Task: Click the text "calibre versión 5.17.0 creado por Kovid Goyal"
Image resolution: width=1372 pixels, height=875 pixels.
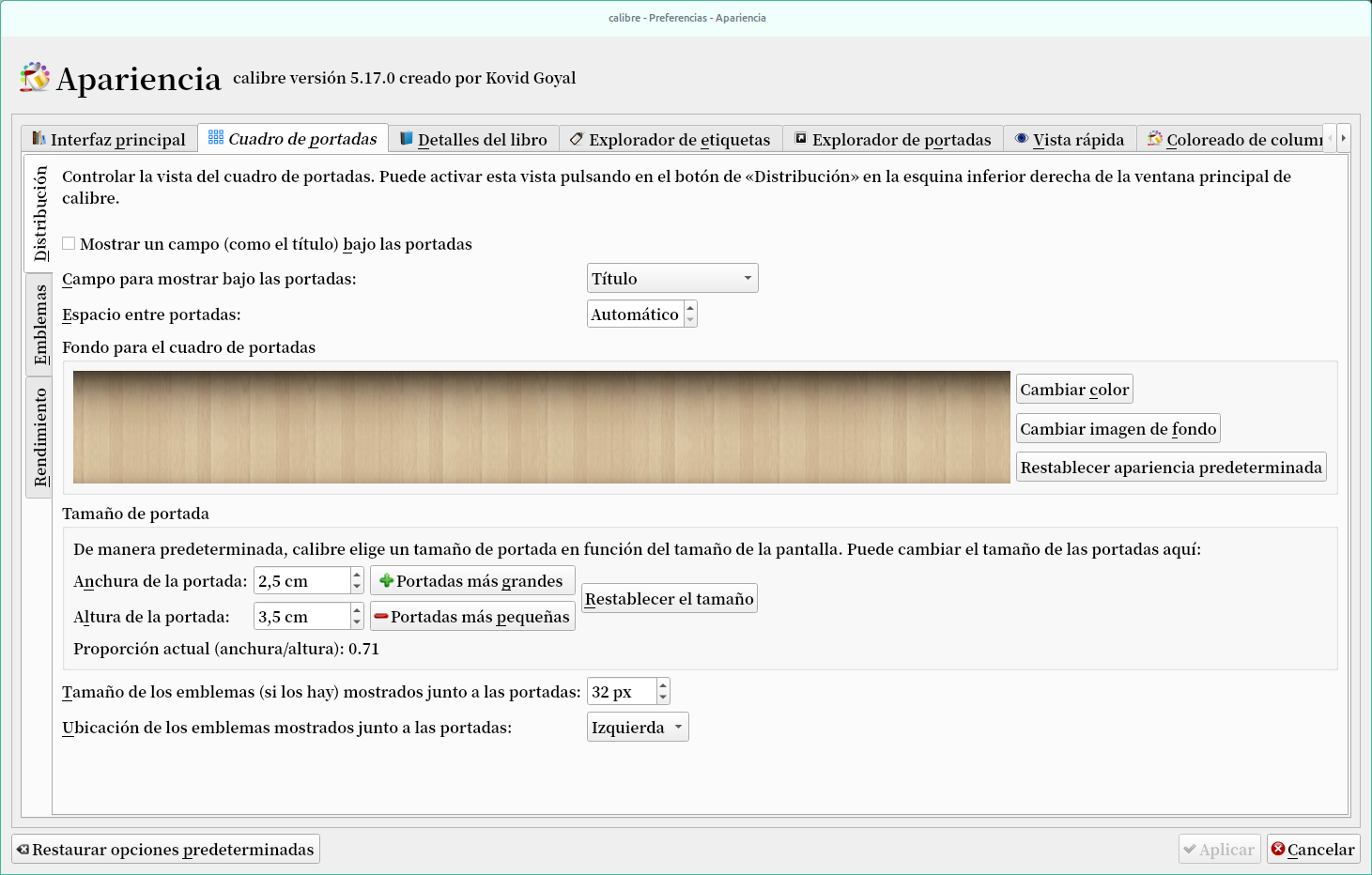Action: [x=405, y=78]
